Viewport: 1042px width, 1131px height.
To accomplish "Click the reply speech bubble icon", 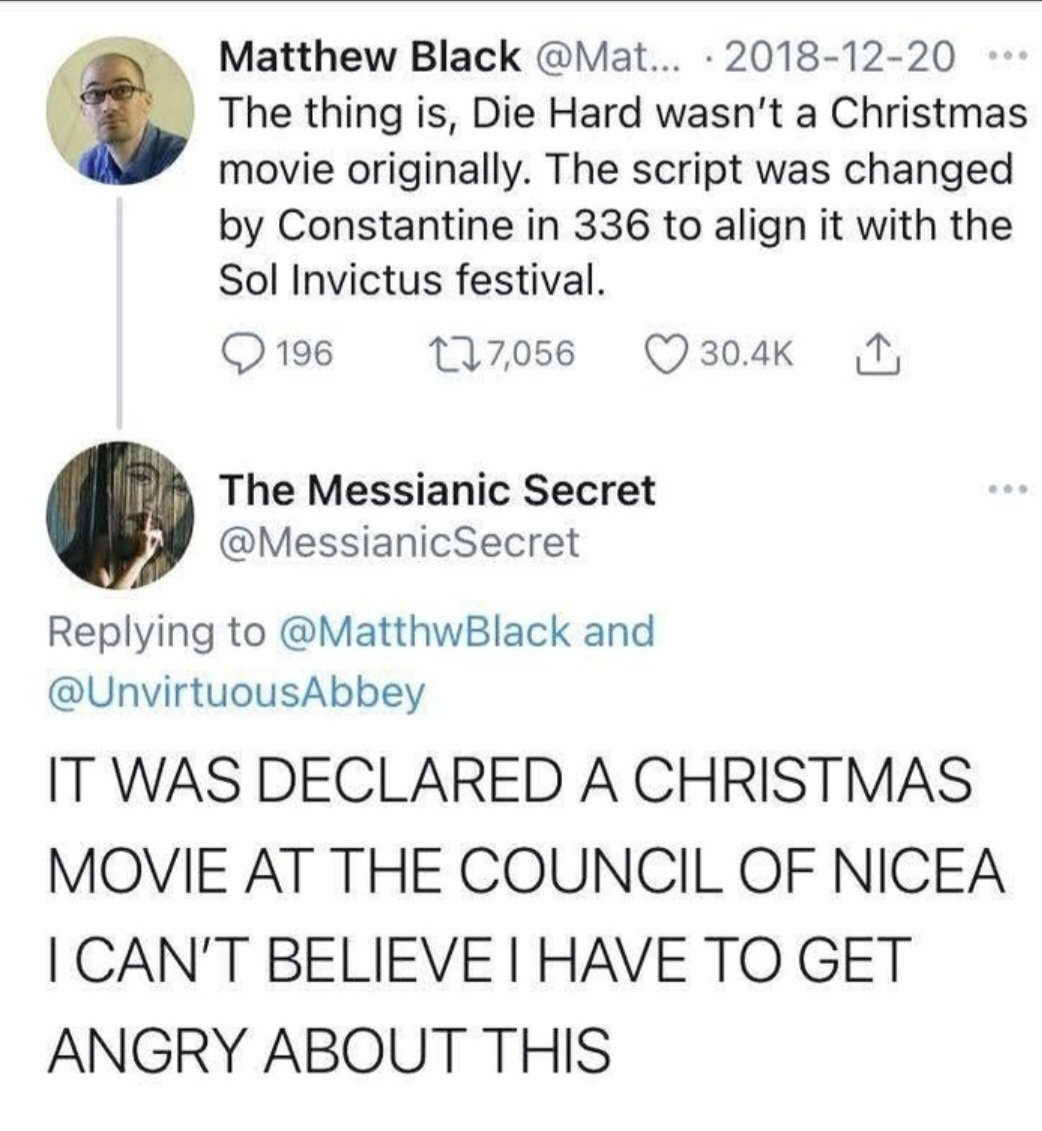I will pyautogui.click(x=242, y=353).
